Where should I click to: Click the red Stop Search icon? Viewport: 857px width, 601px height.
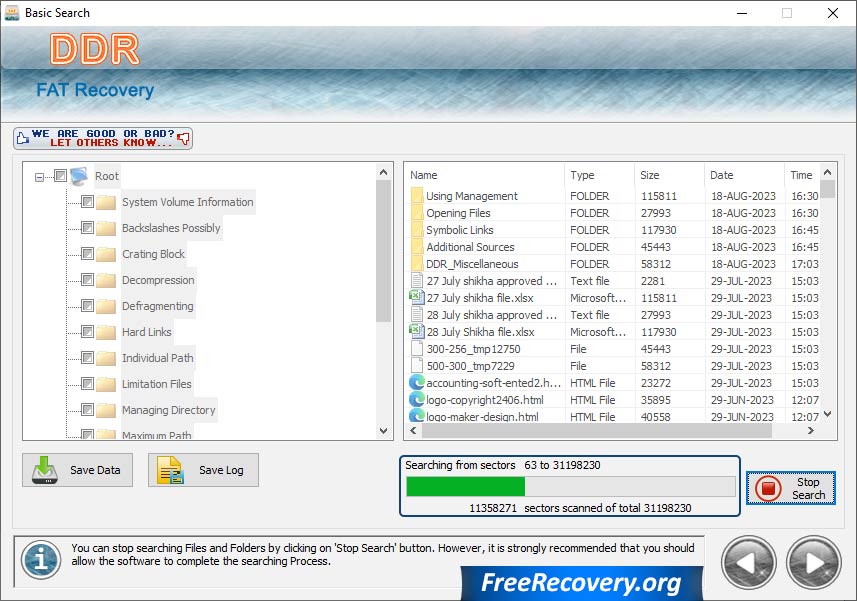coord(768,488)
